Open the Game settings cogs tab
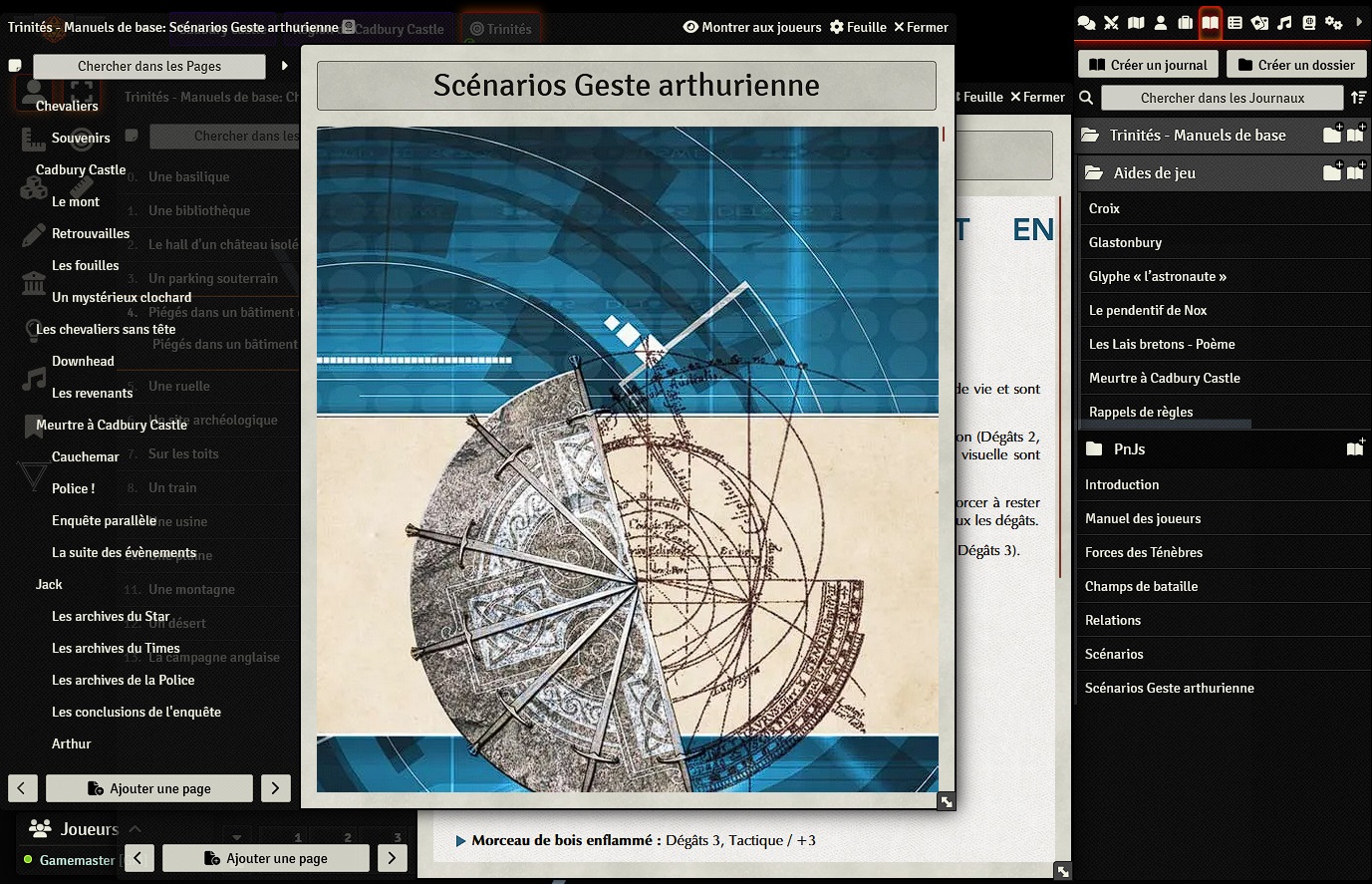 (x=1334, y=23)
